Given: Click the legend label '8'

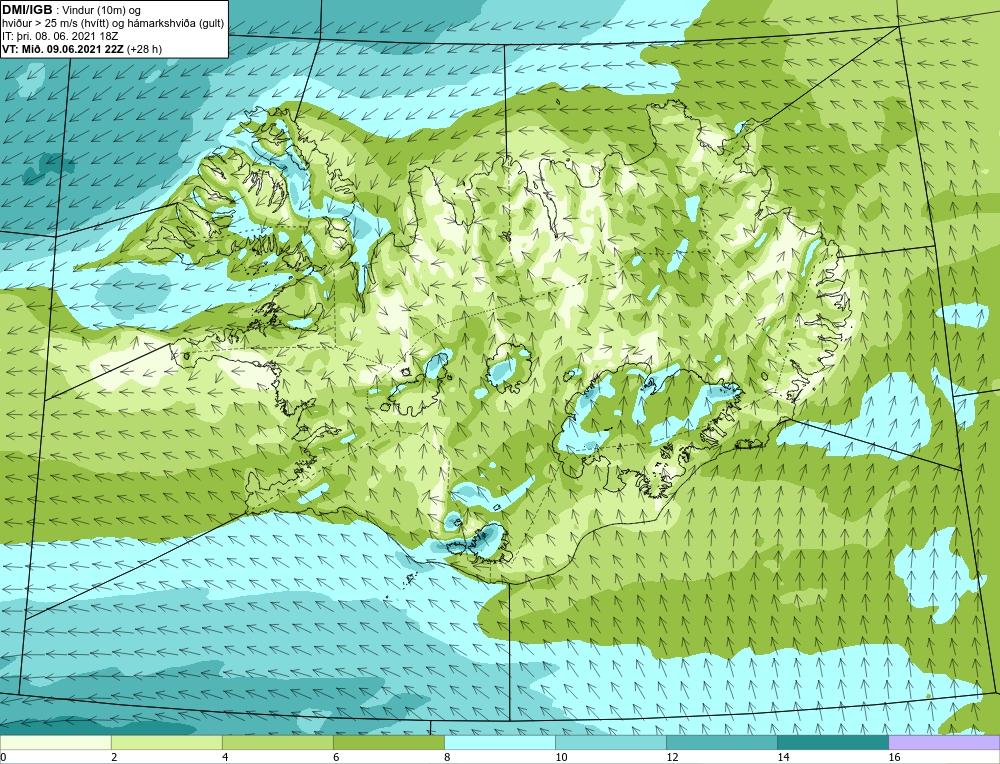Looking at the screenshot, I should pyautogui.click(x=447, y=757).
